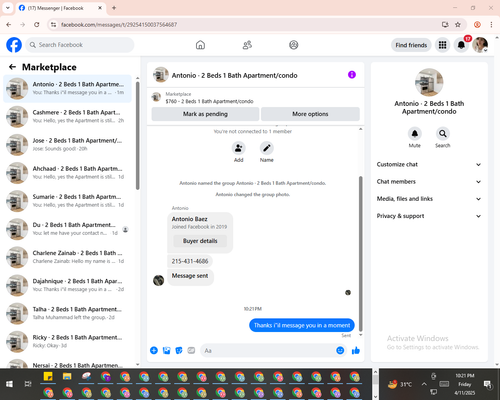500x400 pixels.
Task: Open the emoji picker
Action: pos(340,350)
